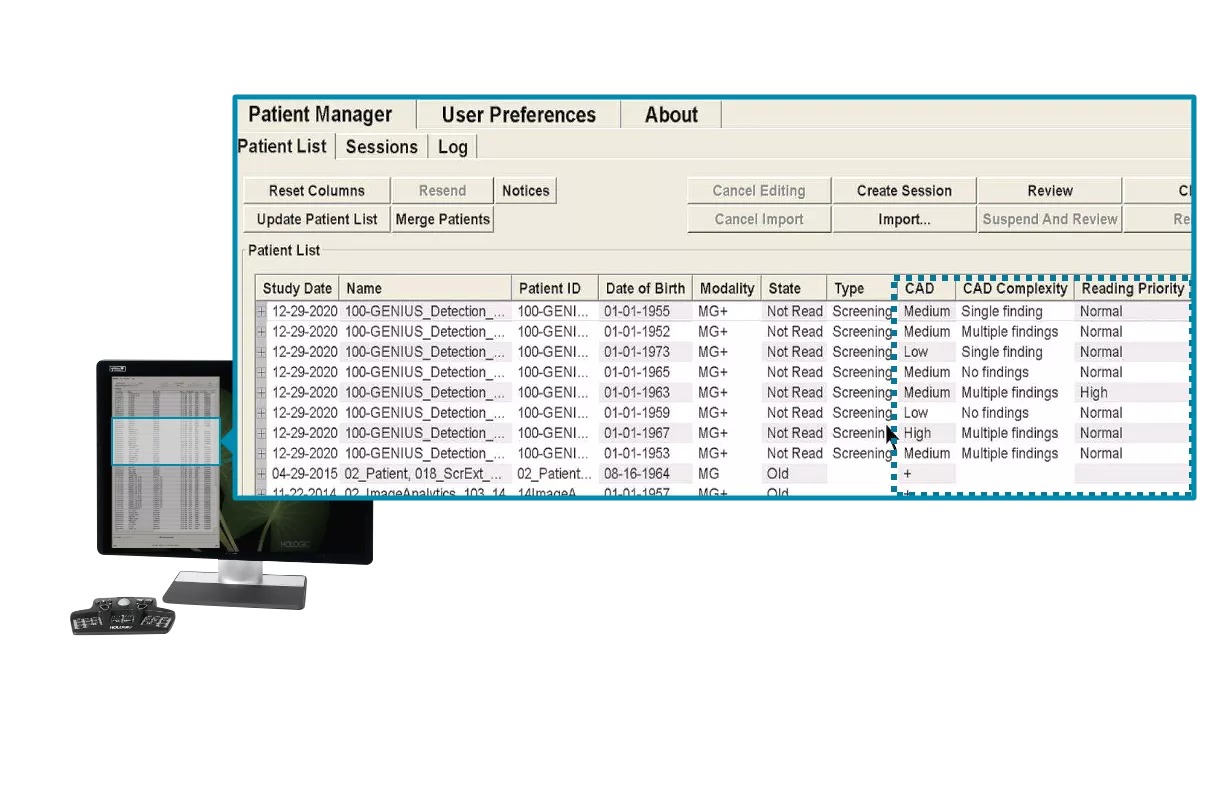Click the Import... button

(903, 219)
